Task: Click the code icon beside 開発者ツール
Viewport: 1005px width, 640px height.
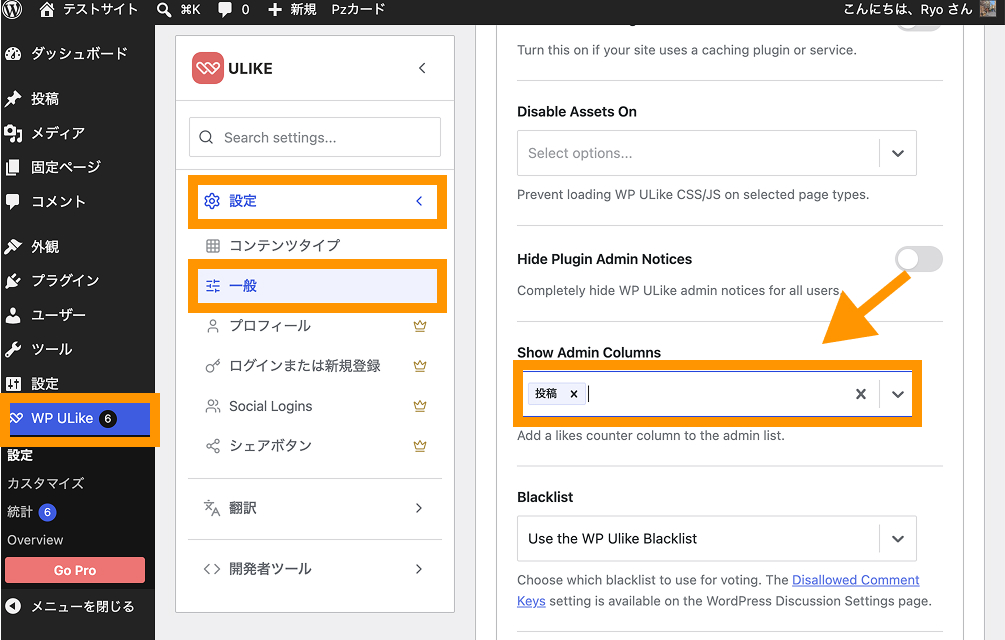Action: 212,569
